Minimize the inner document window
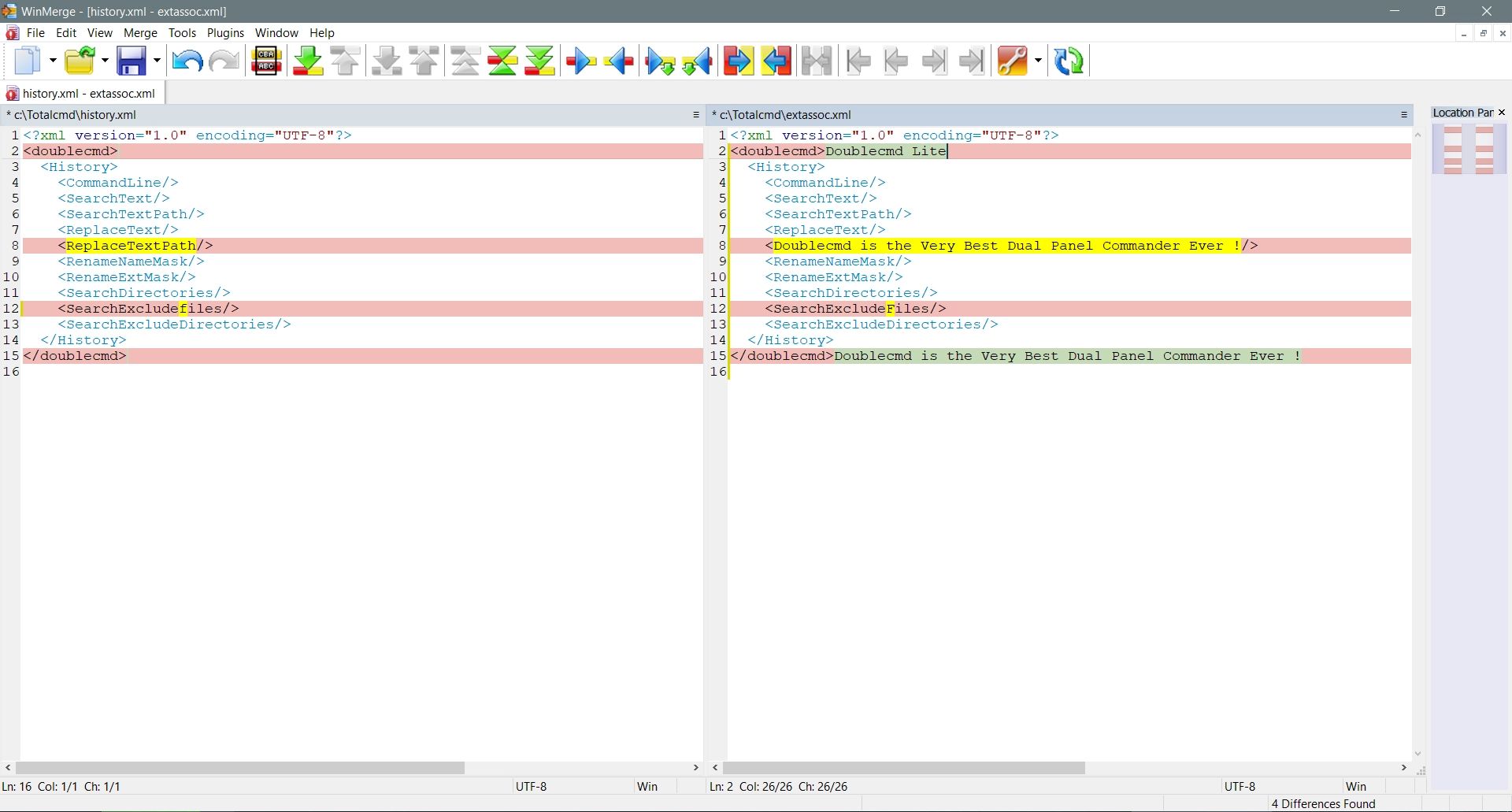 (x=1463, y=33)
